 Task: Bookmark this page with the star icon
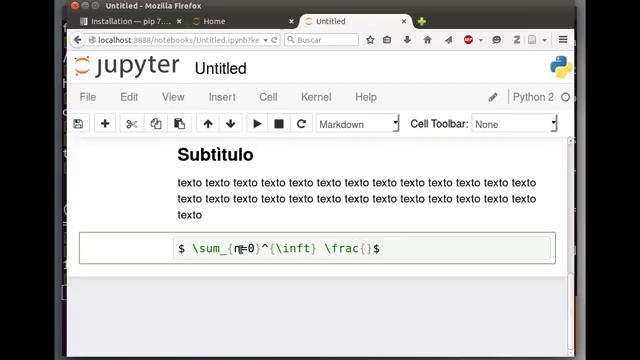pyautogui.click(x=370, y=40)
